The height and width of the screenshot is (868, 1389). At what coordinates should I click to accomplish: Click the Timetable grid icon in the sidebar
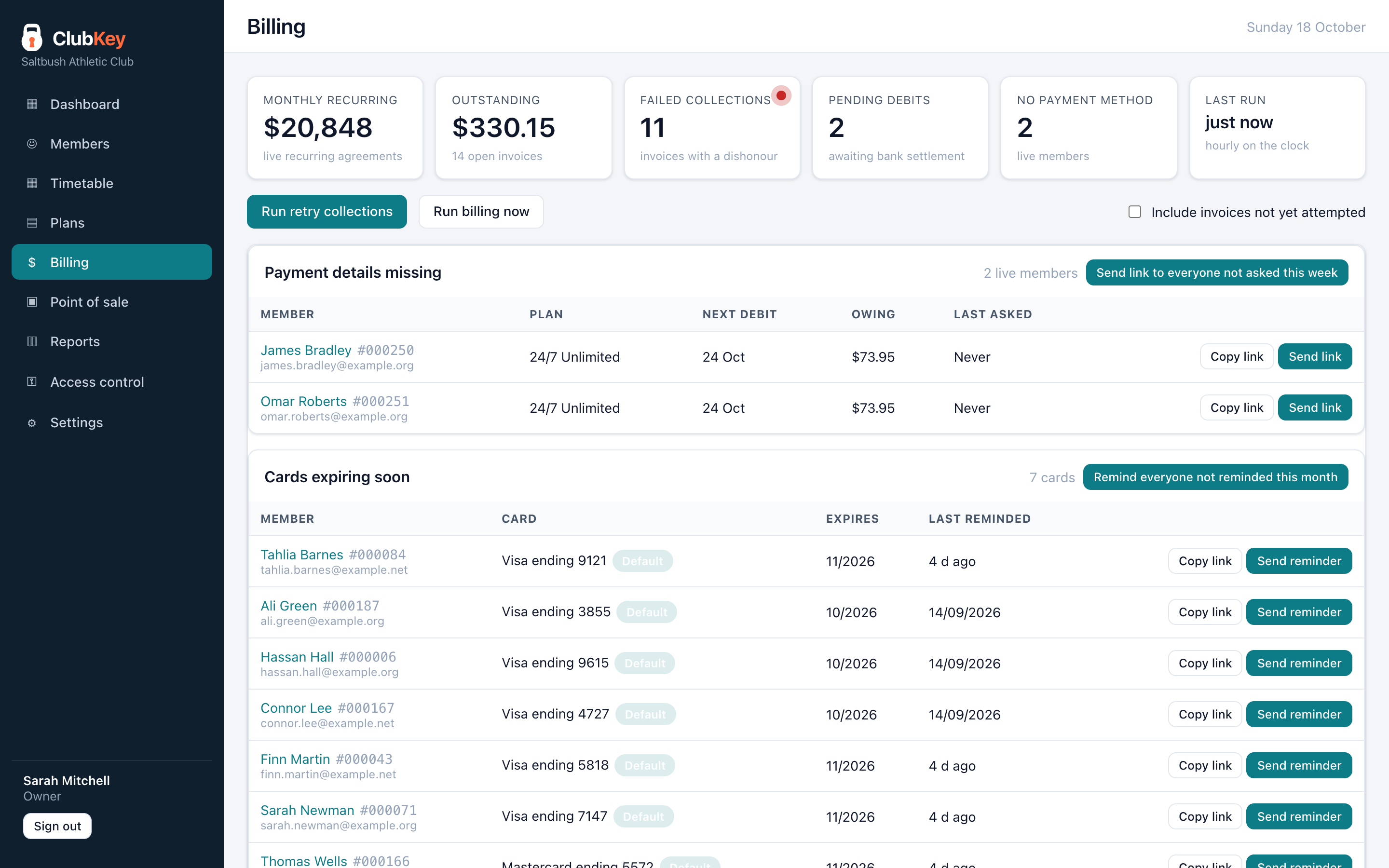tap(32, 183)
